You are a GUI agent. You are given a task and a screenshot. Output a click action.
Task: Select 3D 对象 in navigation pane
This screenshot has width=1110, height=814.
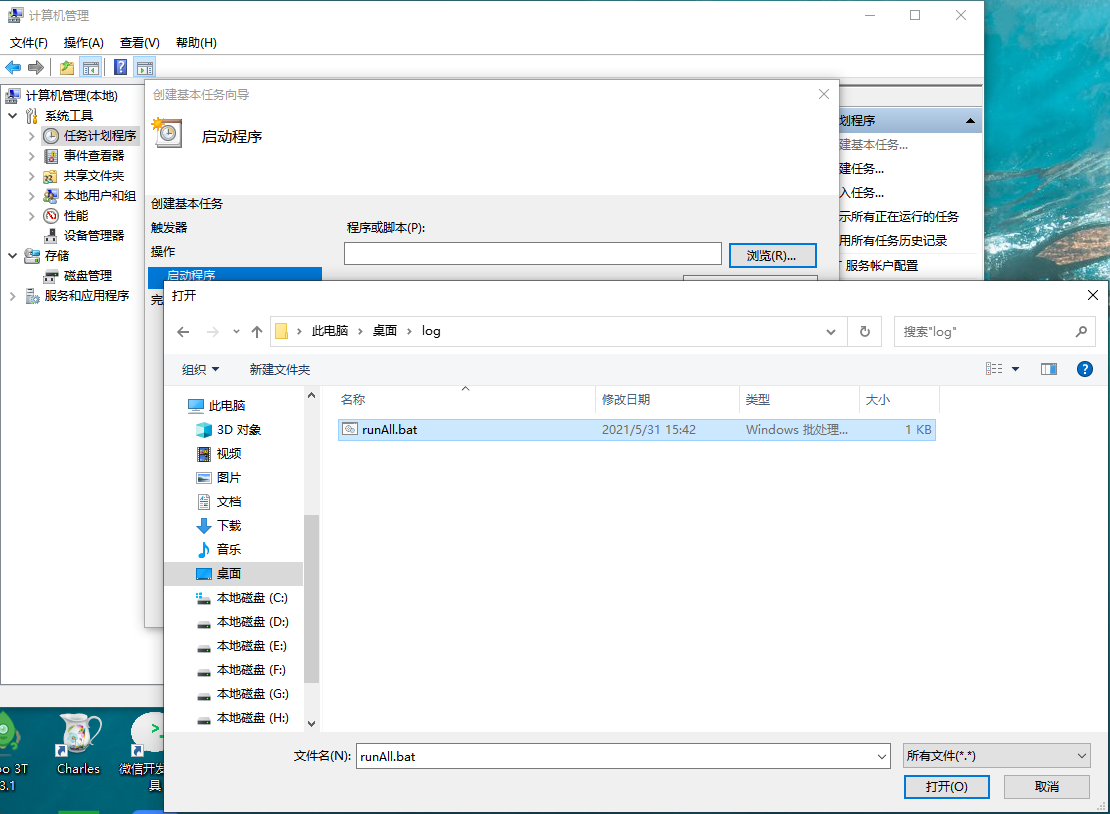(x=239, y=430)
